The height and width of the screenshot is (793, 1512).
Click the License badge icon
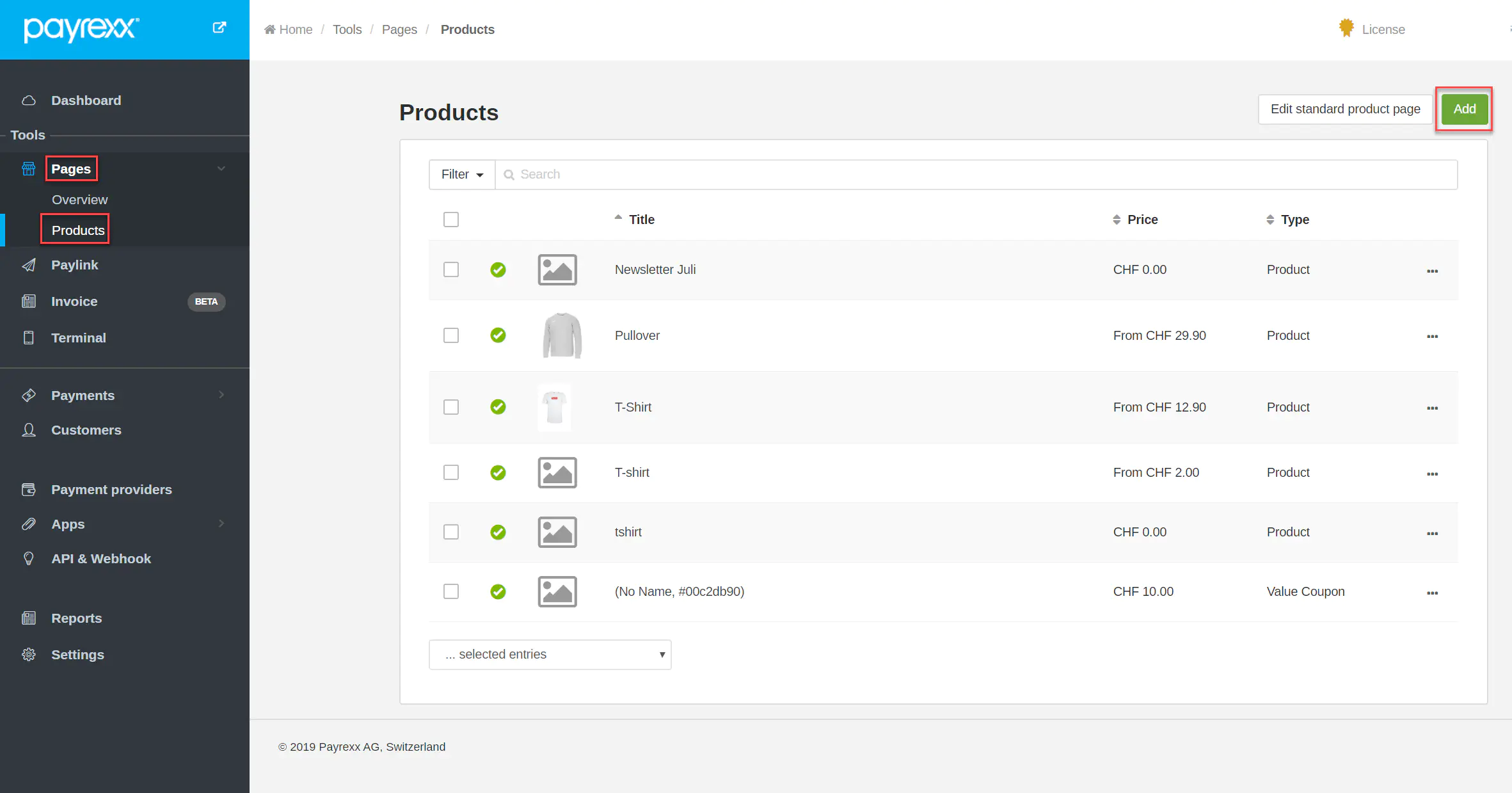click(x=1346, y=28)
